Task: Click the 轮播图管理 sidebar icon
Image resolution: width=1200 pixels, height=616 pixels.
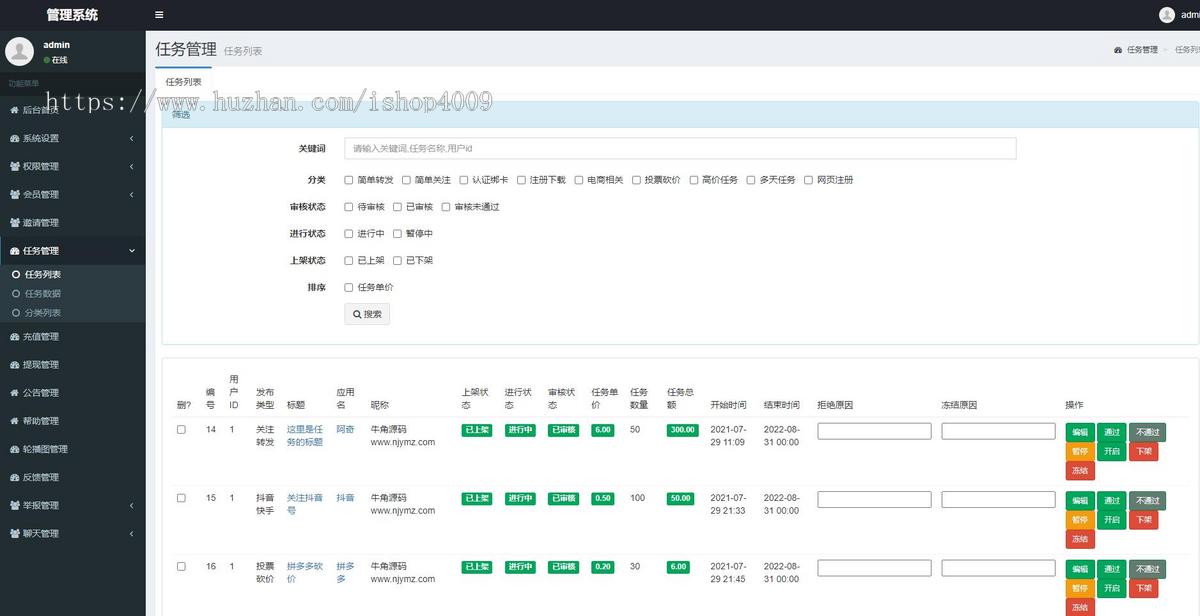Action: [15, 449]
